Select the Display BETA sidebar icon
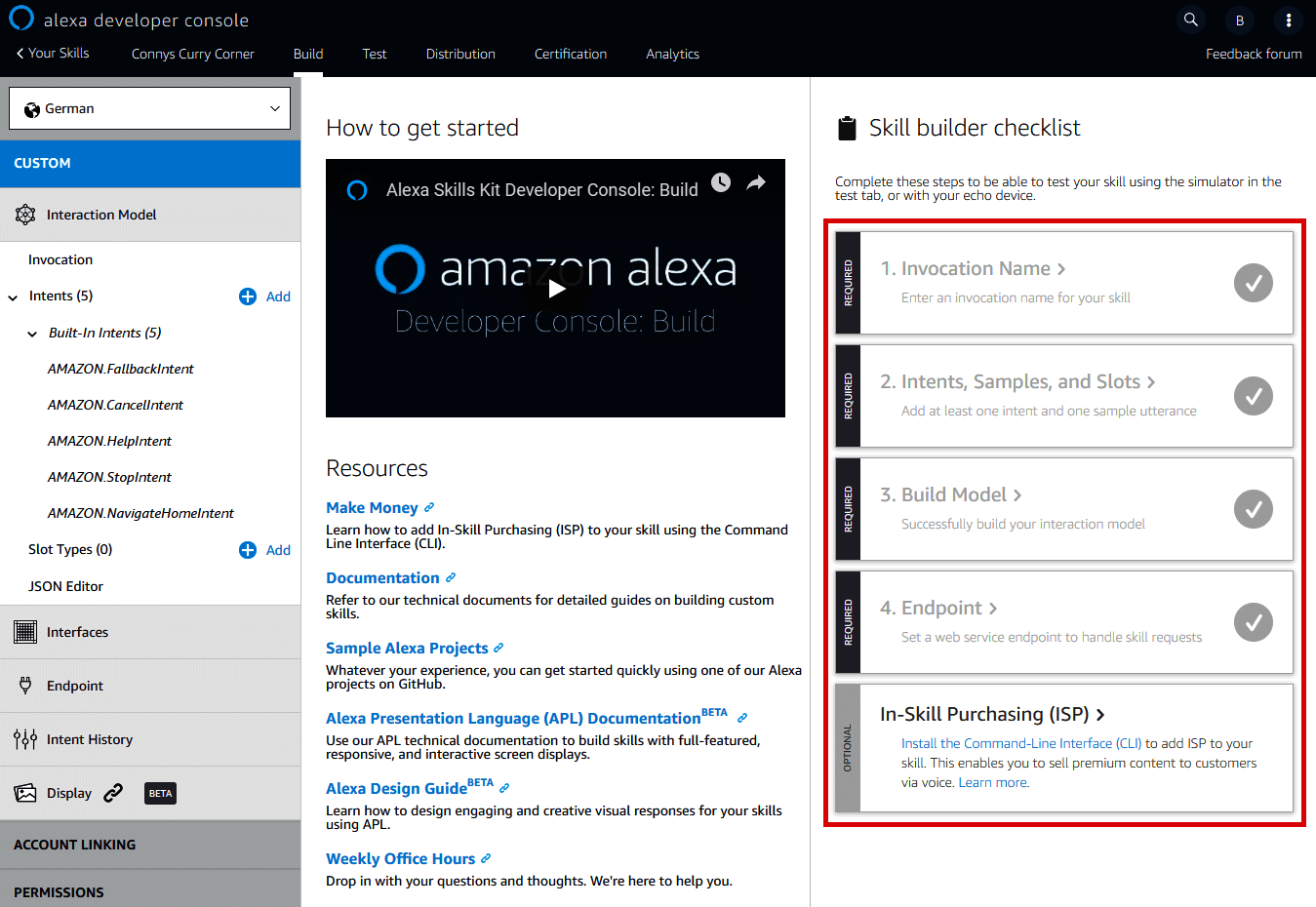The width and height of the screenshot is (1316, 907). click(x=24, y=793)
